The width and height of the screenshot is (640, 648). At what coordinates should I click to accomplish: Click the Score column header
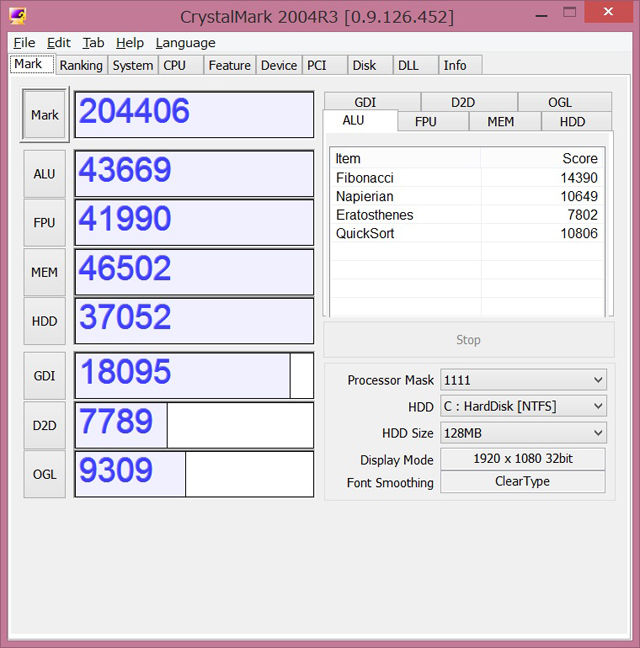[542, 158]
